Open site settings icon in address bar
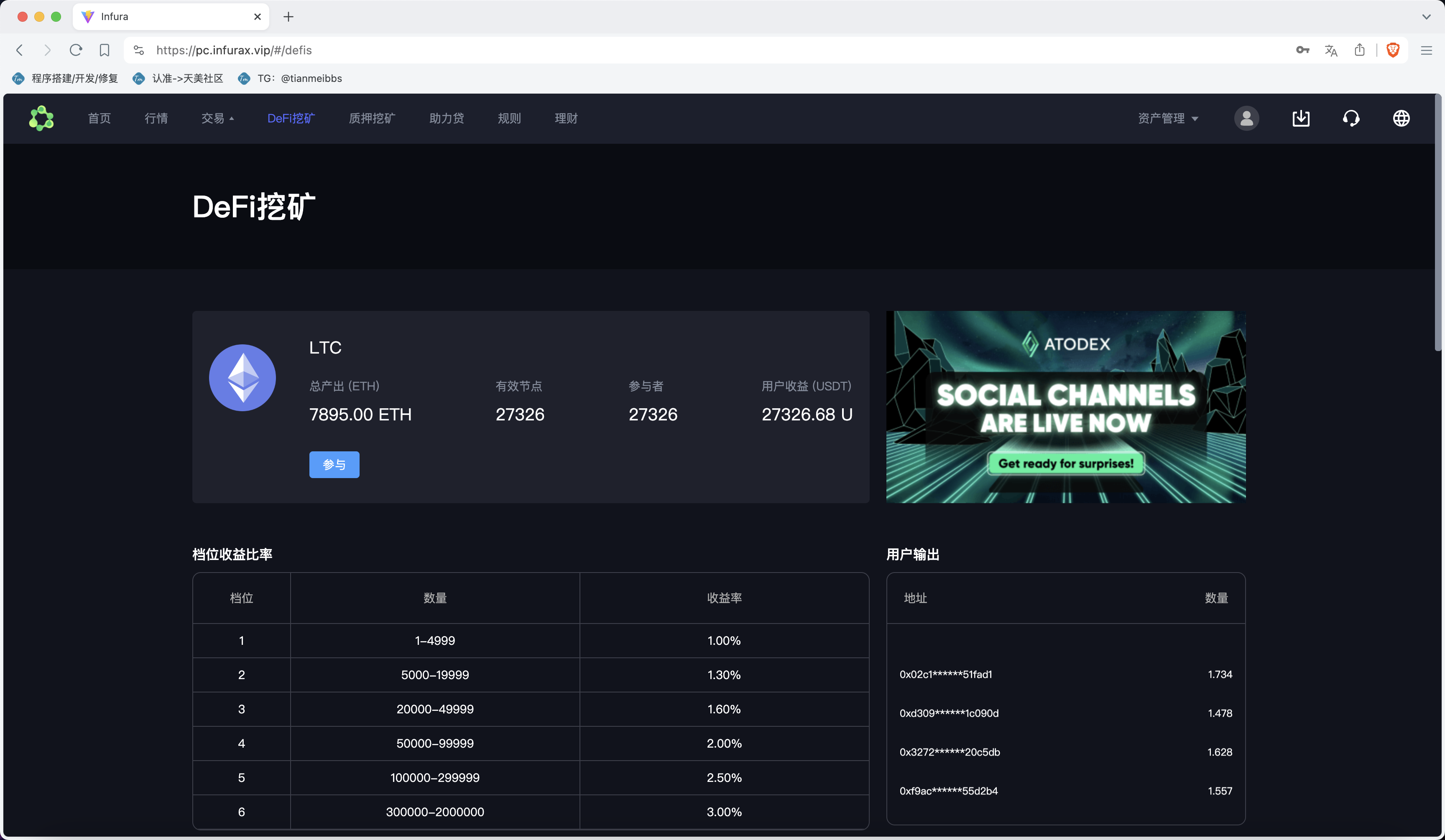 coord(139,50)
